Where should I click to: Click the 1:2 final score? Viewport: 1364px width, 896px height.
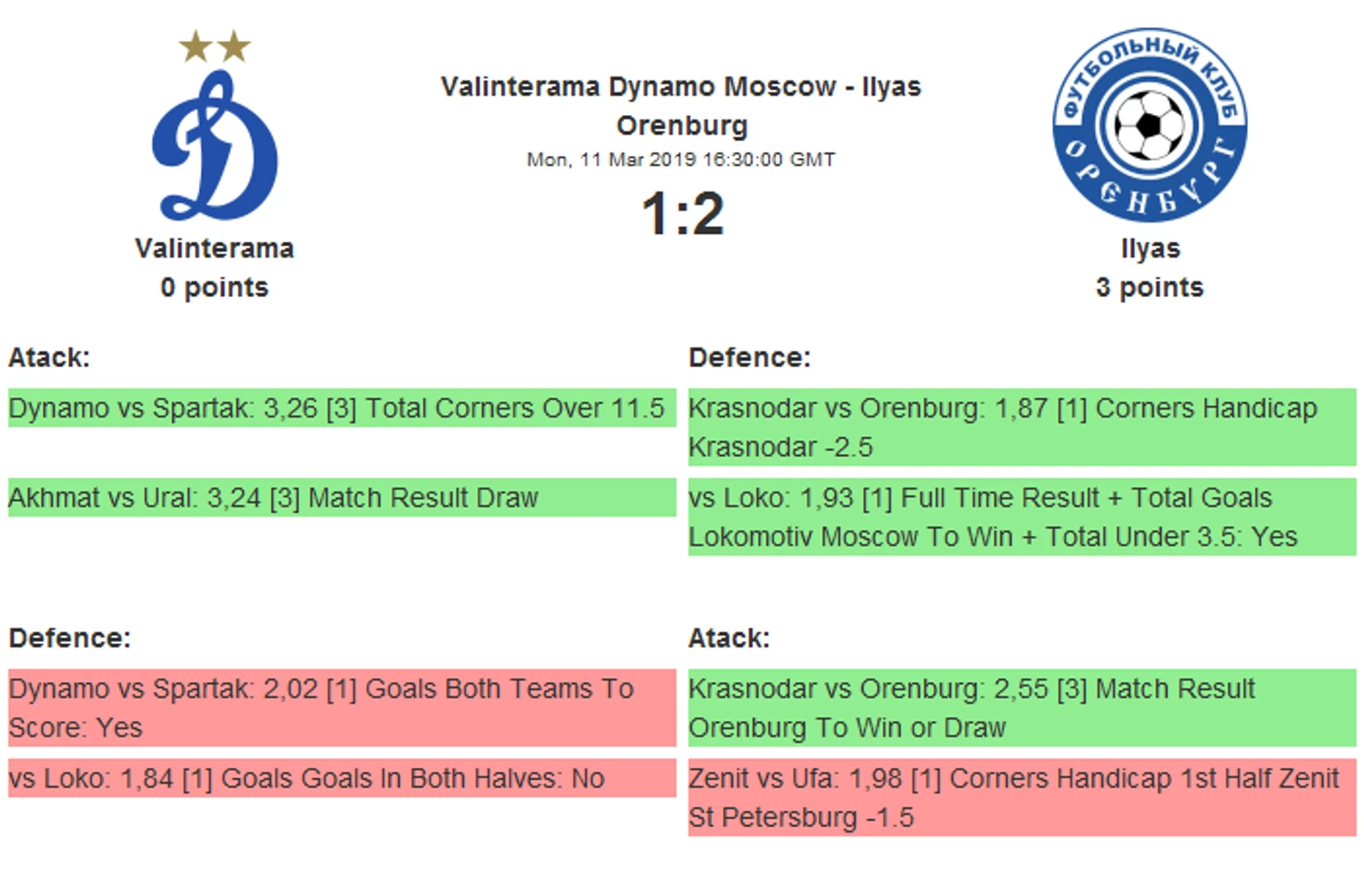coord(682,213)
